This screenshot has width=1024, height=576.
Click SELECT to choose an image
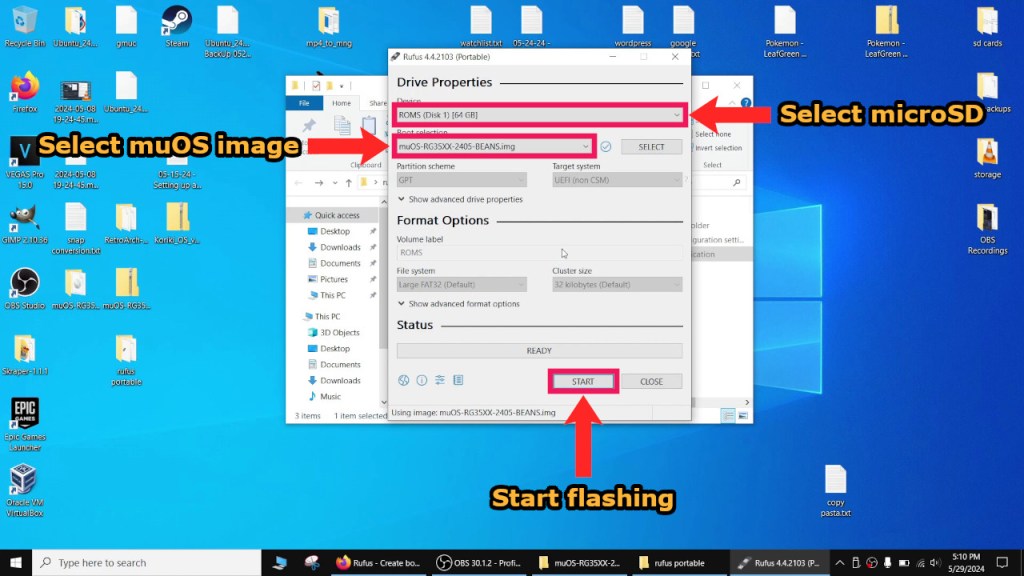[x=651, y=146]
